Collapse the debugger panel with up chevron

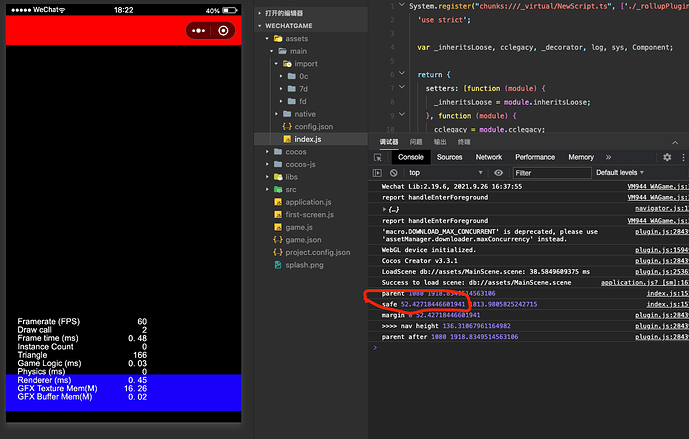(675, 142)
